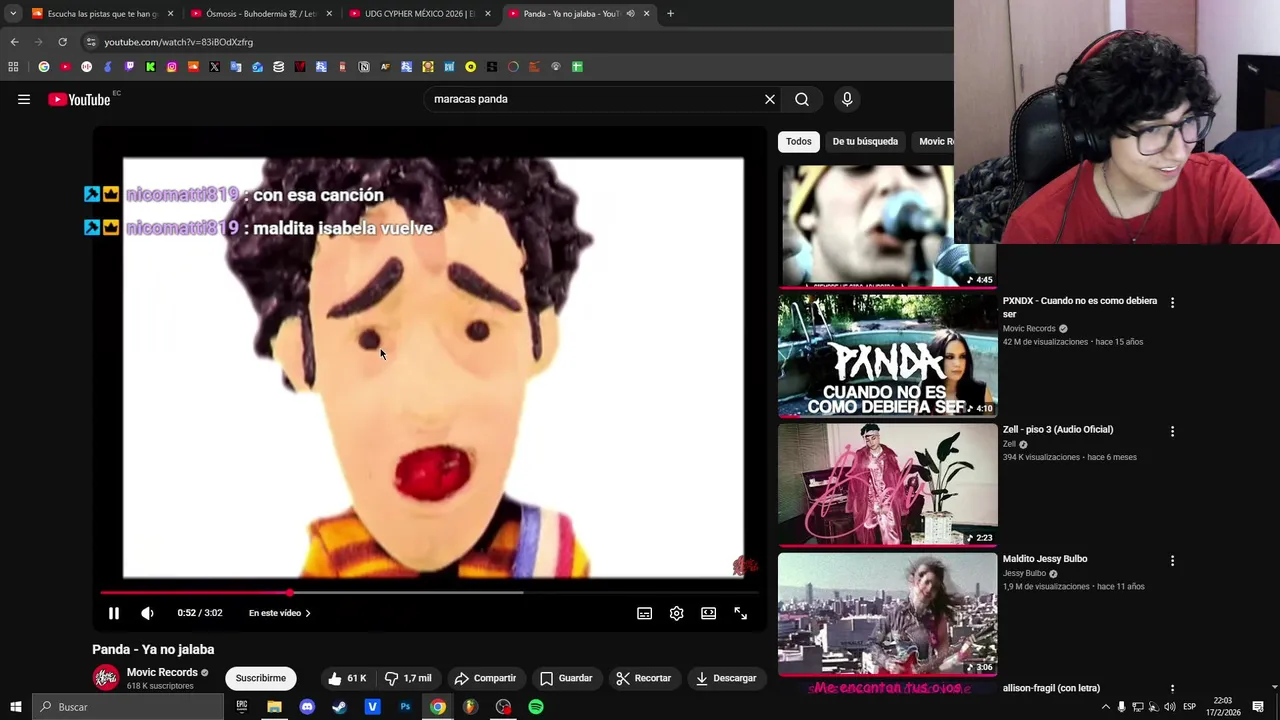Open Photoshop from the taskbar
This screenshot has width=1280, height=720.
[405, 707]
